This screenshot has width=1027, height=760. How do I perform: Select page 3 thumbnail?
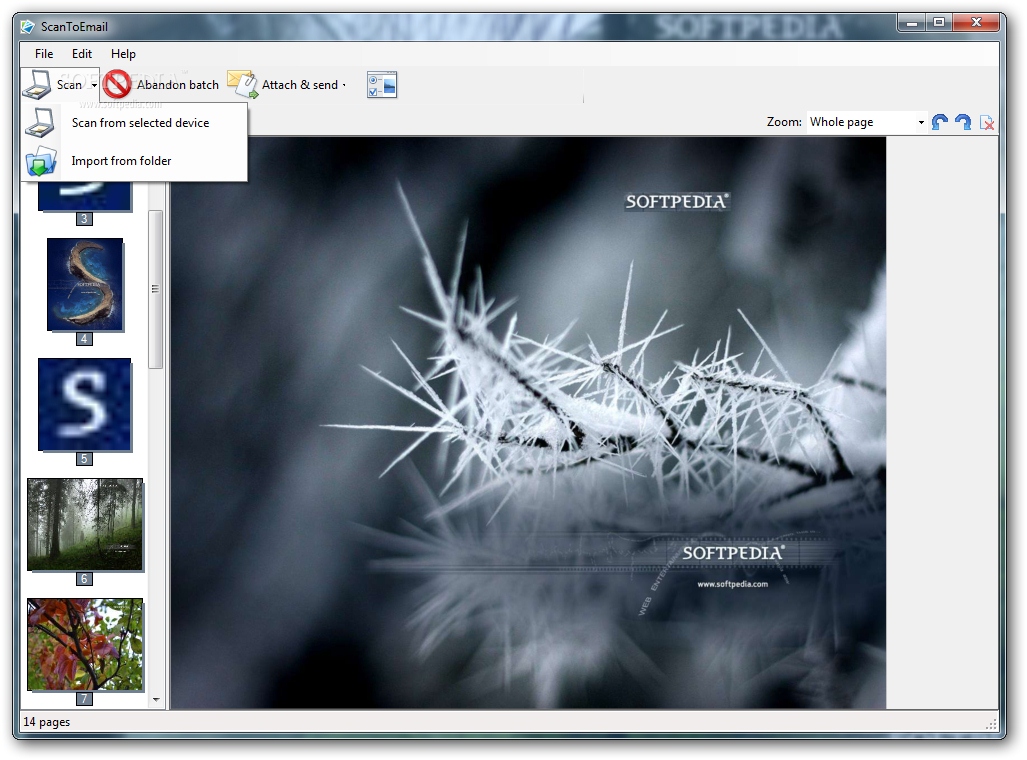[84, 196]
